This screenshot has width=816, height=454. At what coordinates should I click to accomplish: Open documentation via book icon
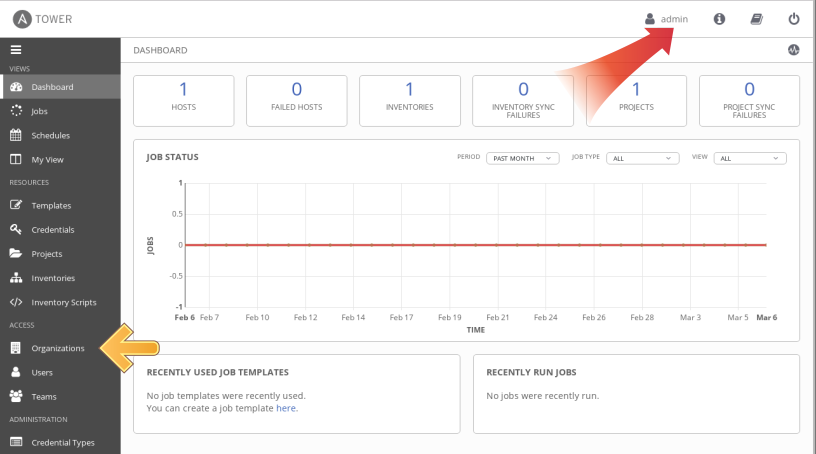(x=757, y=19)
